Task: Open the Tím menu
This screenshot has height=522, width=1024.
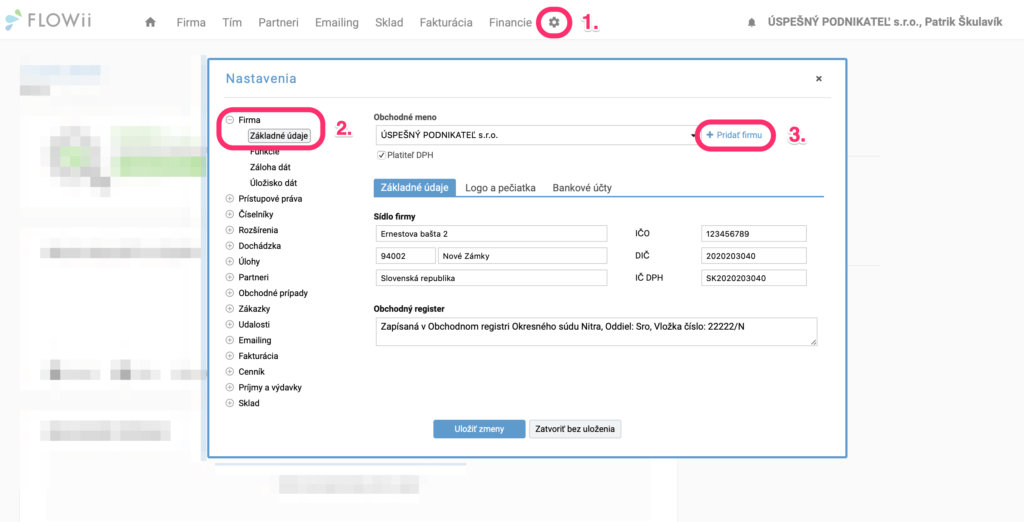Action: [x=232, y=22]
